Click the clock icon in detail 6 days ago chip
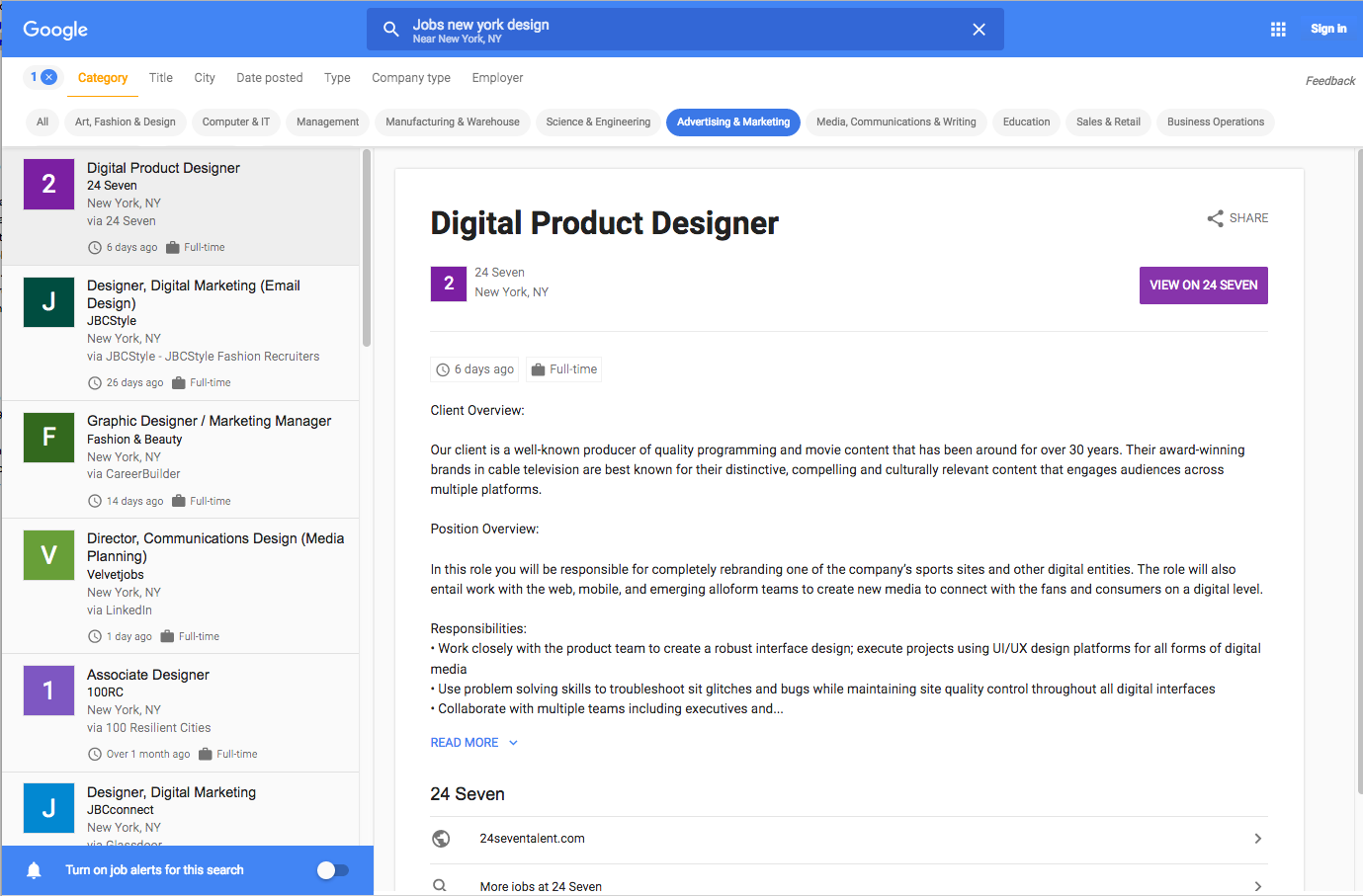Viewport: 1363px width, 896px height. point(443,369)
